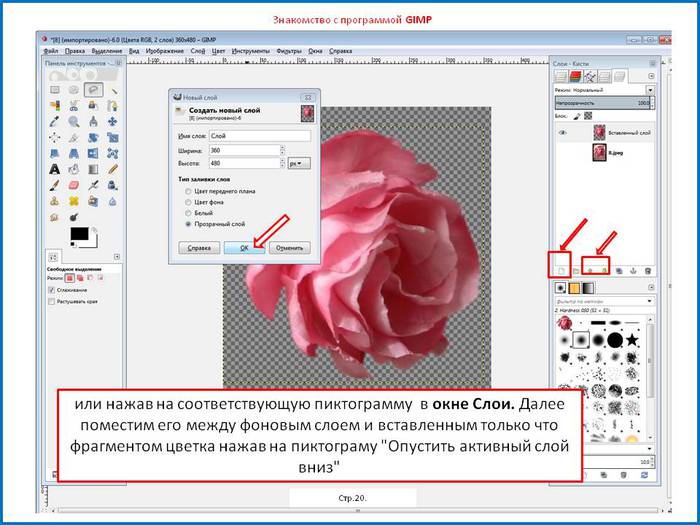Click the Ширина spinner arrows
700x525 pixels.
283,150
